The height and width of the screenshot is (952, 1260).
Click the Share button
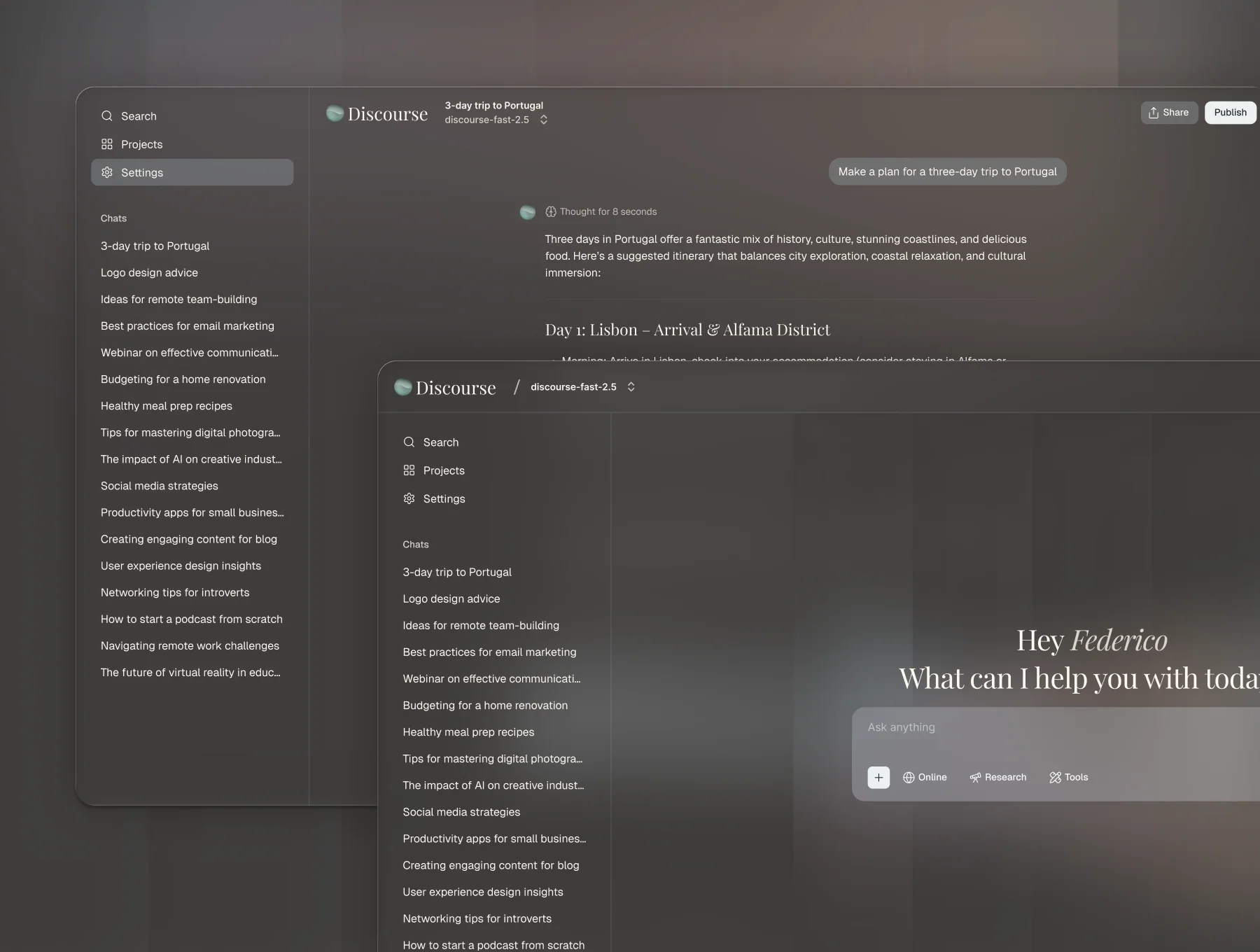coord(1169,113)
